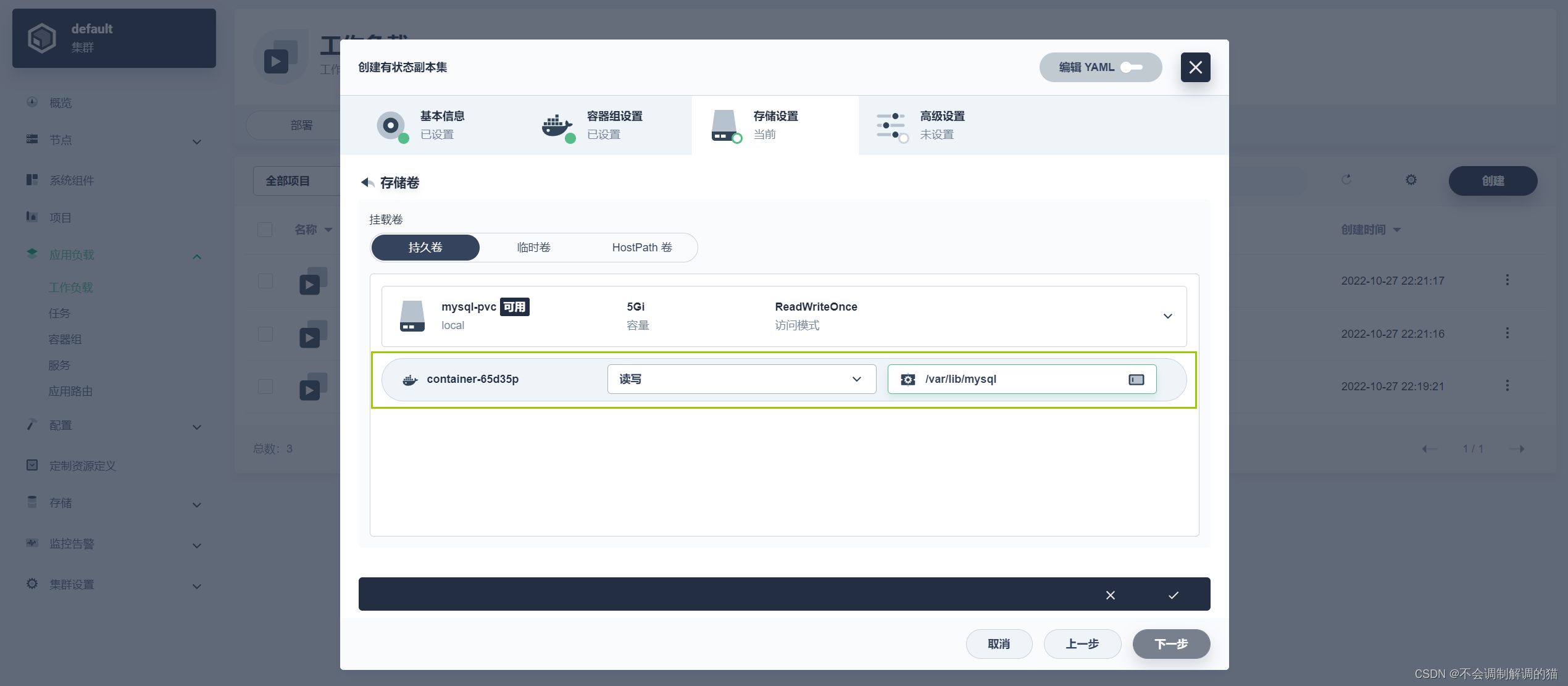Click the sub-path icon in mount path field
Screen dimensions: 1568x686
click(1136, 379)
